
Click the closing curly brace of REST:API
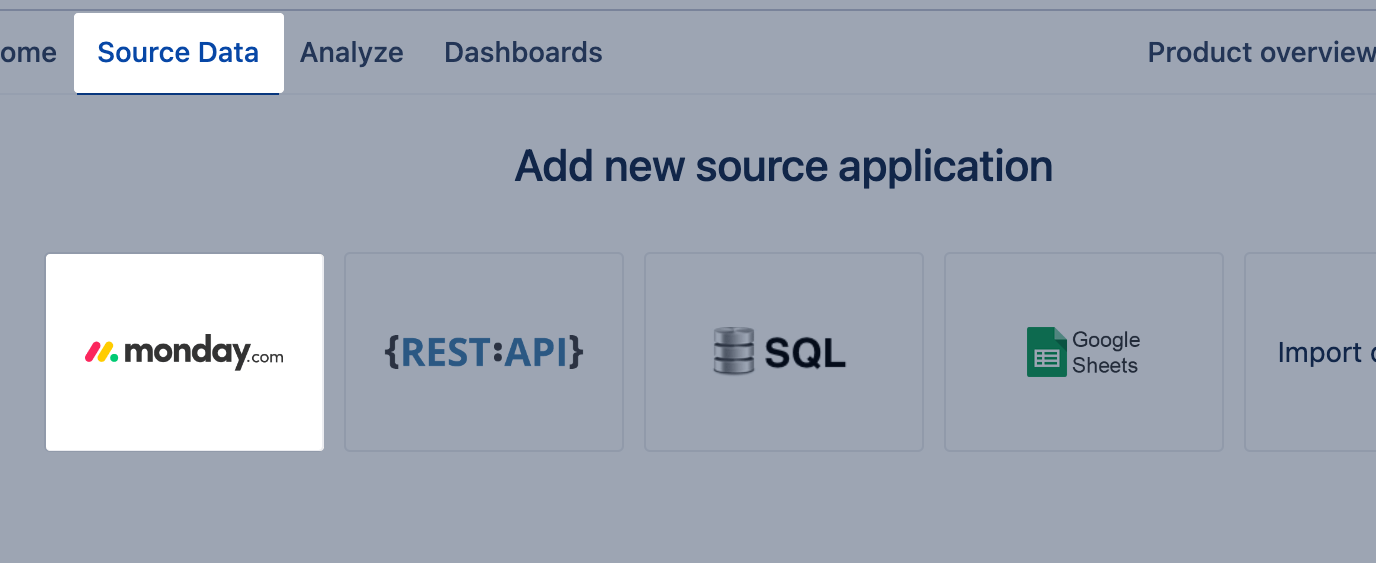576,352
